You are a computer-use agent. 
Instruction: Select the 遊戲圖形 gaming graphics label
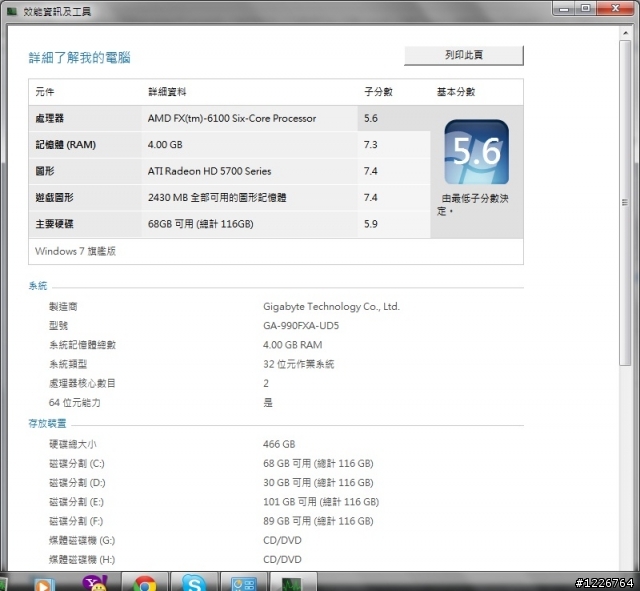coord(54,198)
